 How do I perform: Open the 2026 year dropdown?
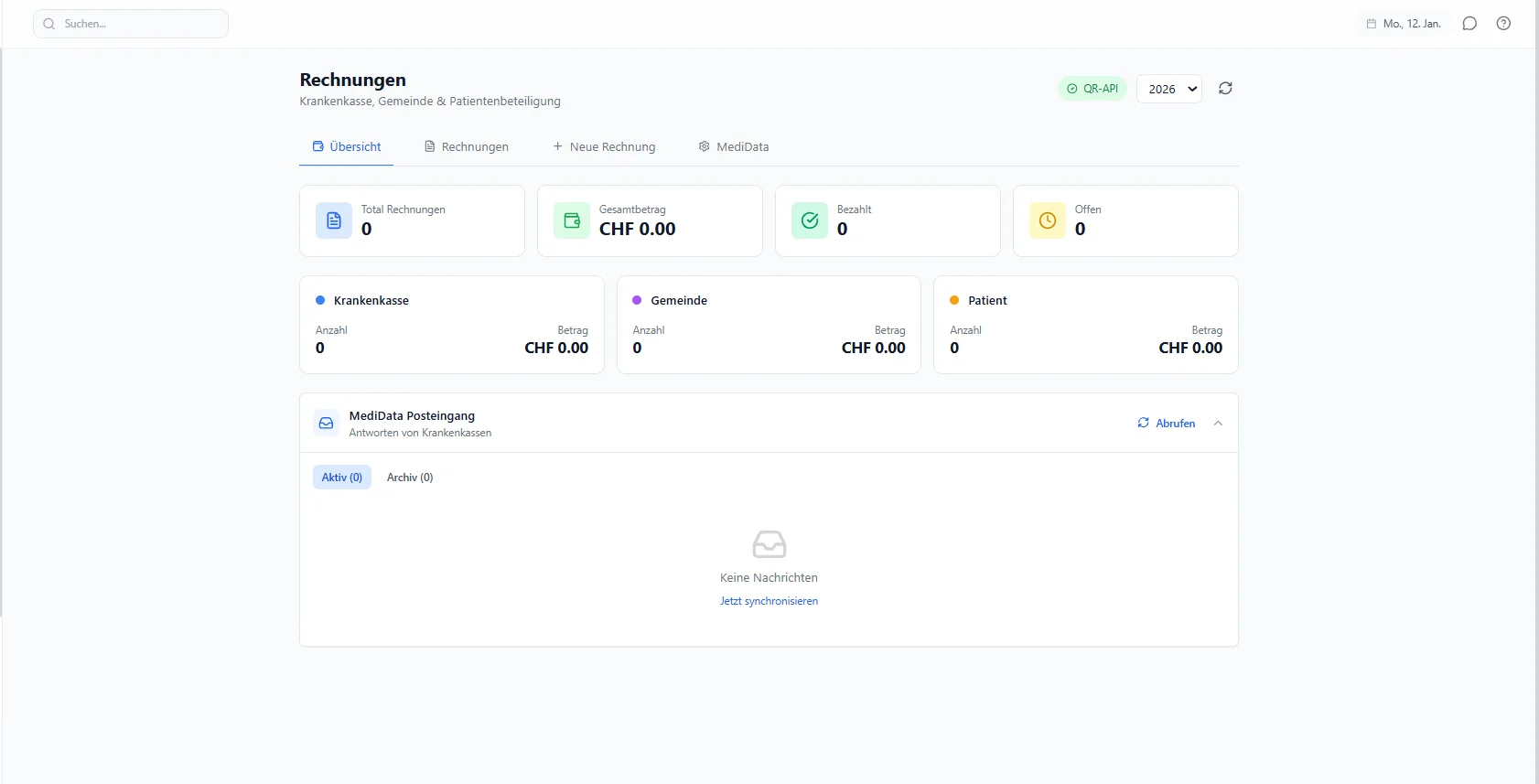tap(1169, 89)
